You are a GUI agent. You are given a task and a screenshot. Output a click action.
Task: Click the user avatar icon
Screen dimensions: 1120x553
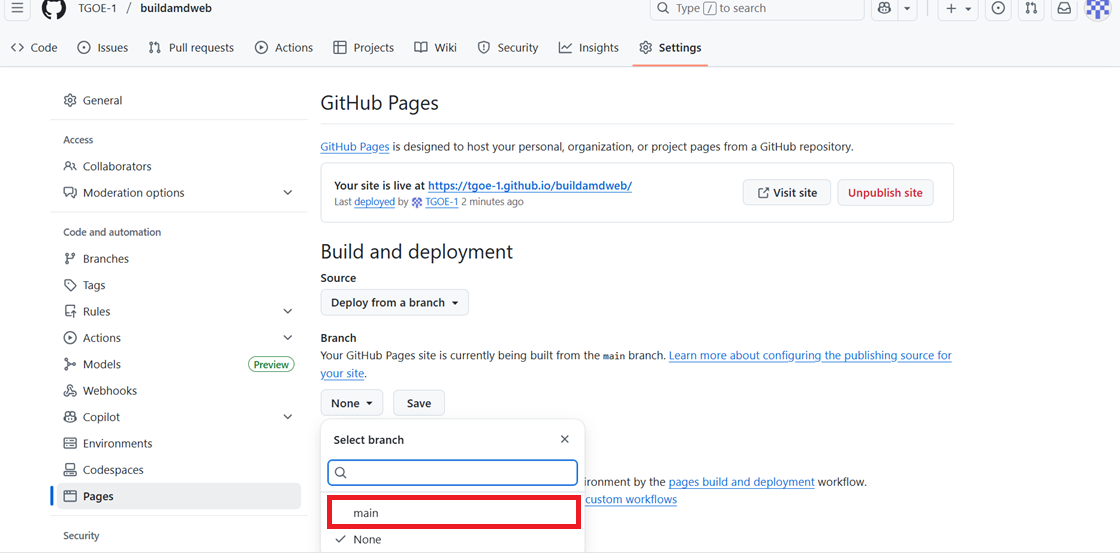click(x=1097, y=9)
